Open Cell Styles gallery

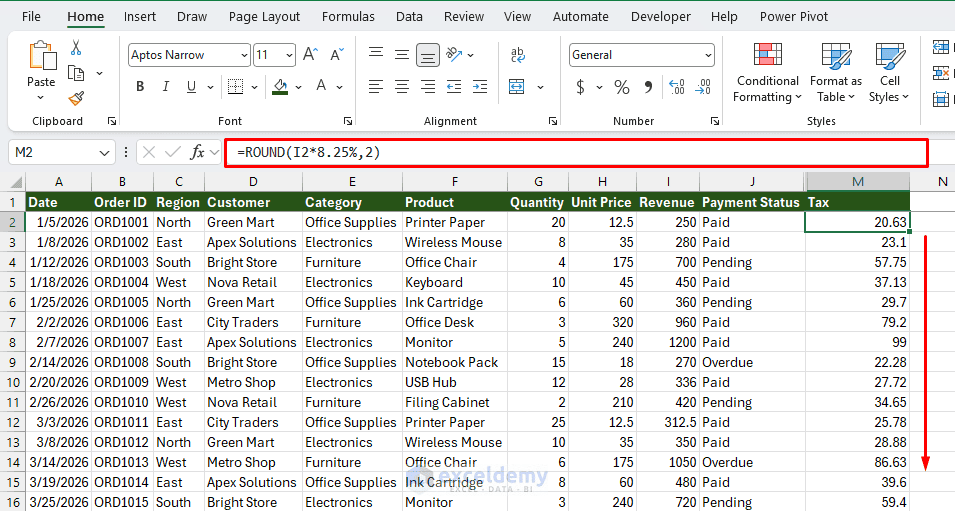tap(889, 72)
